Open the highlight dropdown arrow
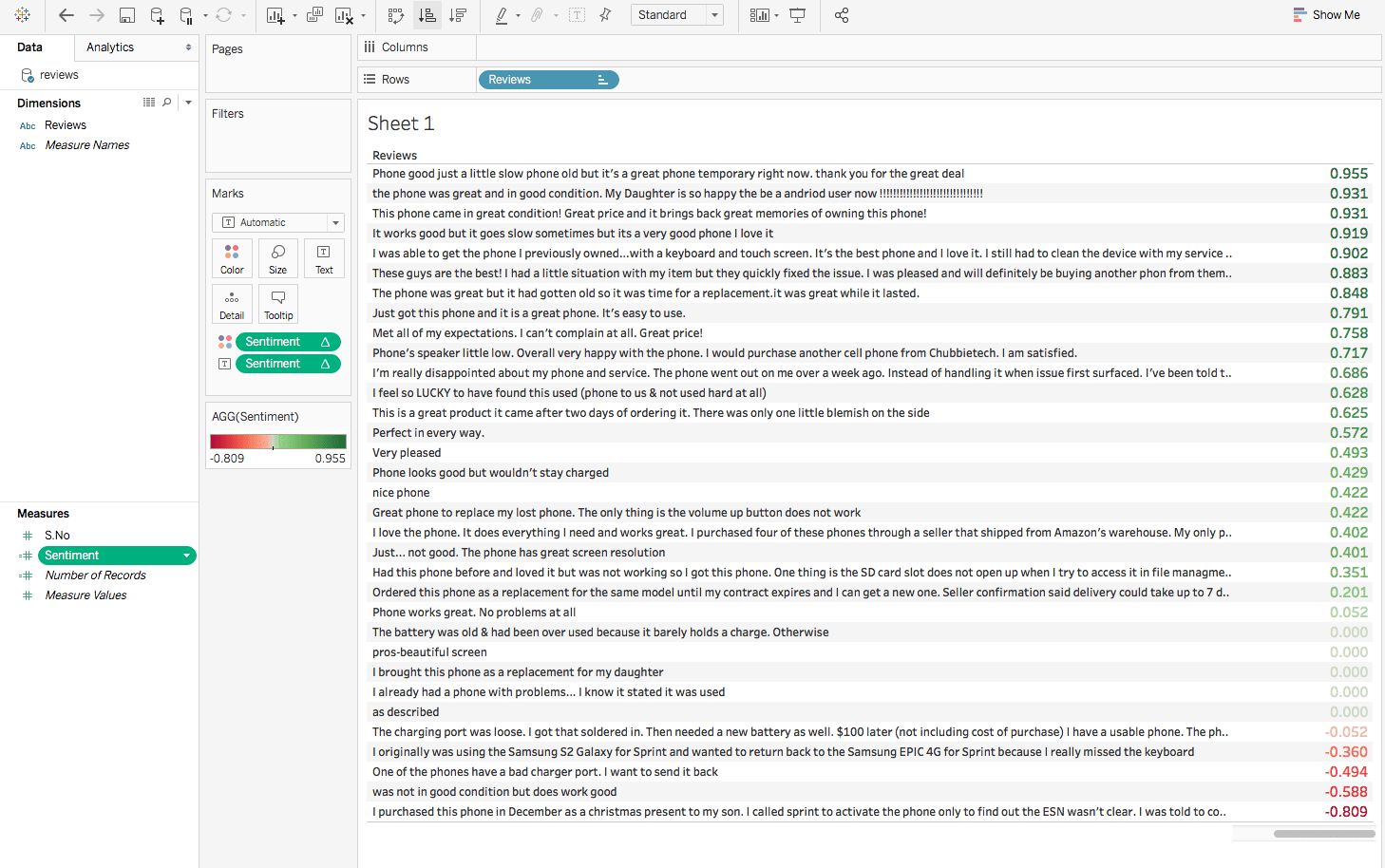This screenshot has height=868, width=1385. pyautogui.click(x=518, y=16)
